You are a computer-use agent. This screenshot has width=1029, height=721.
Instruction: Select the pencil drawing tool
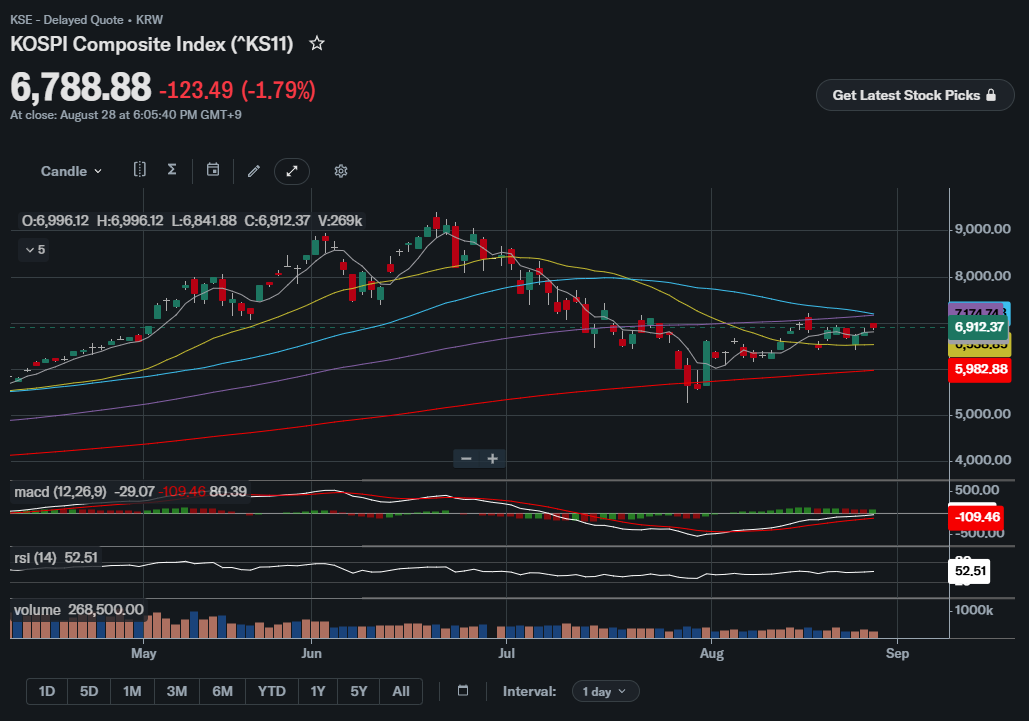[x=254, y=171]
